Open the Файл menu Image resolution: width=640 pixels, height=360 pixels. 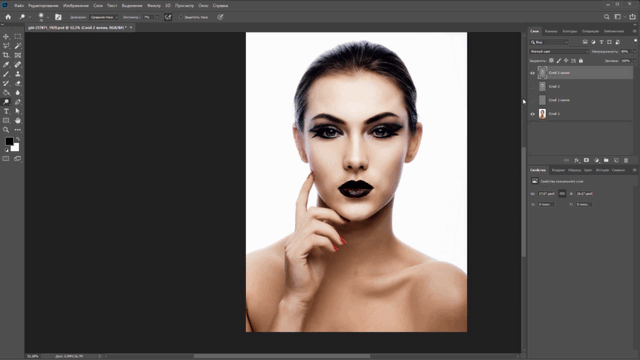point(19,6)
